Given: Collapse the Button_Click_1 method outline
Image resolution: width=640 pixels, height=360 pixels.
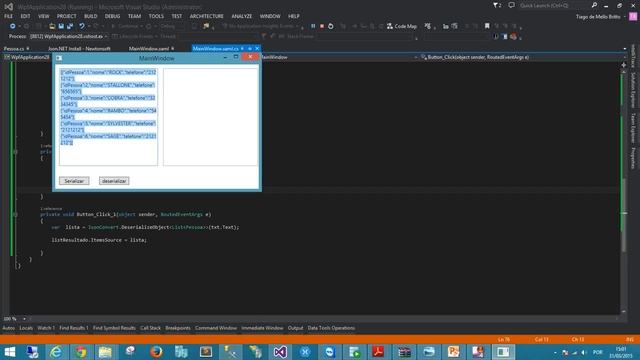Looking at the screenshot, I should point(16,214).
